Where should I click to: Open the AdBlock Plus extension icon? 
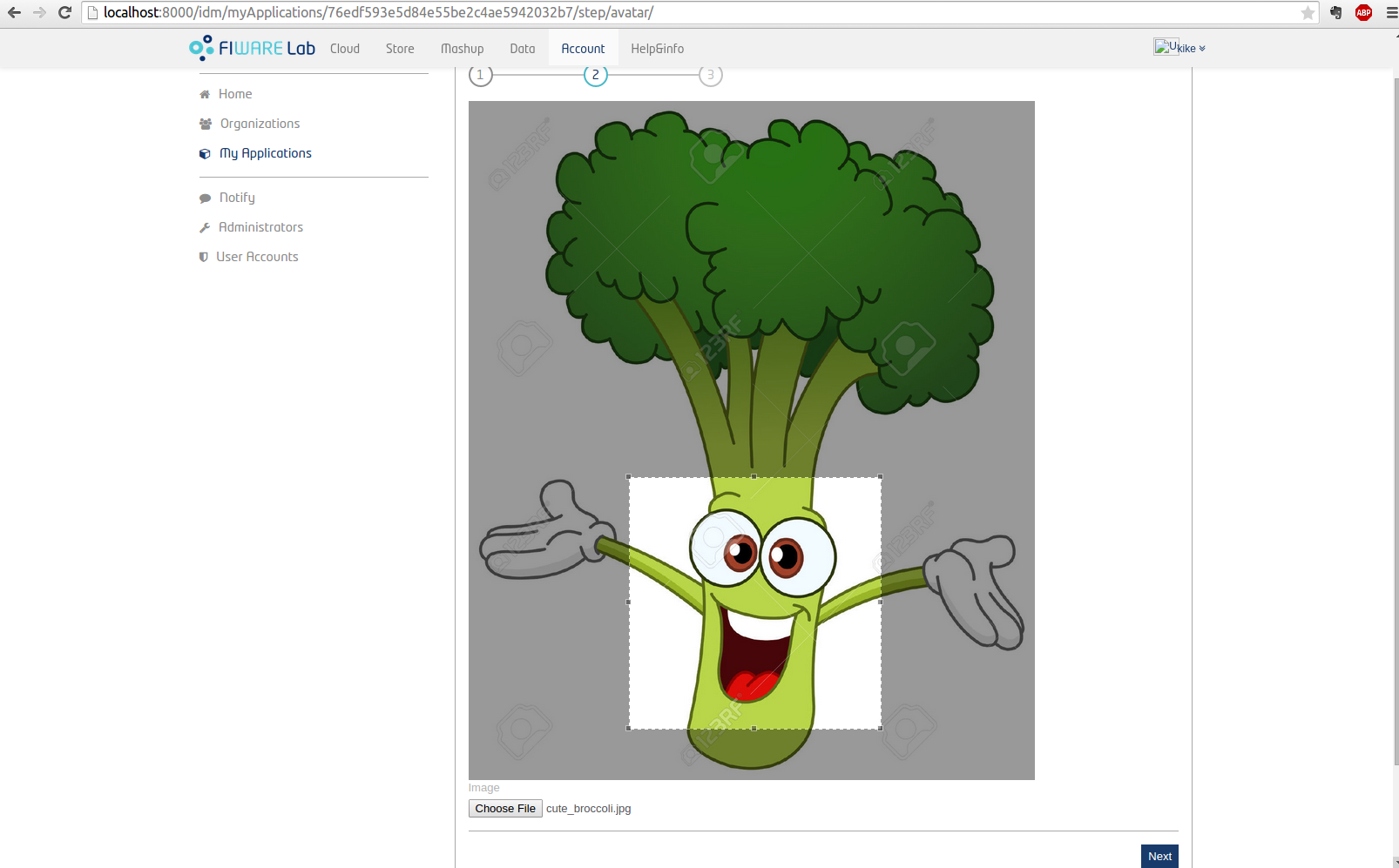click(x=1364, y=12)
